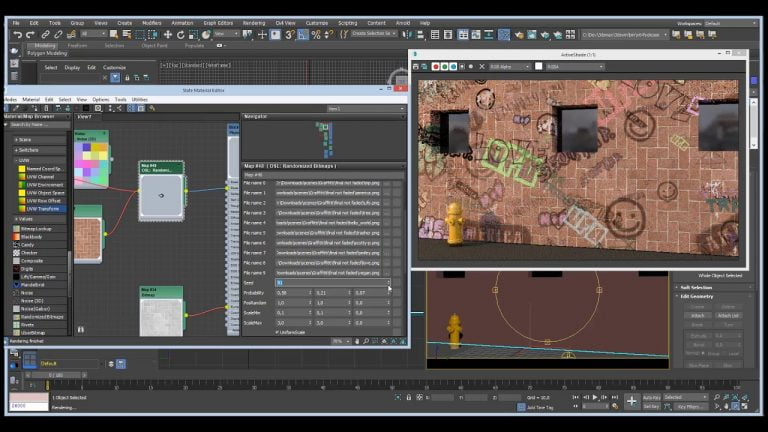Click the Align tool icon
Viewport: 768px width, 432px height.
point(420,34)
